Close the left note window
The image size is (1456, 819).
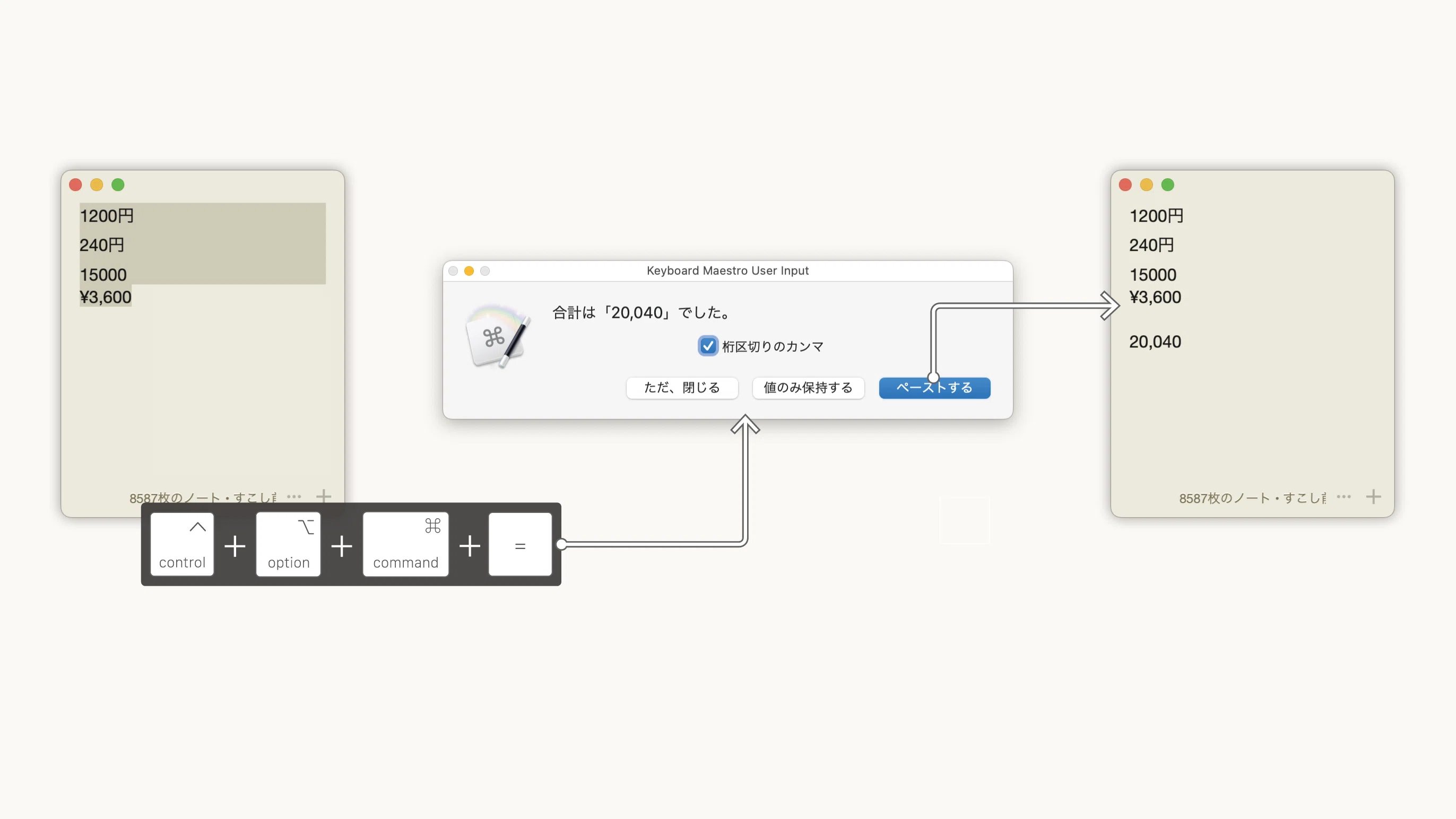75,185
